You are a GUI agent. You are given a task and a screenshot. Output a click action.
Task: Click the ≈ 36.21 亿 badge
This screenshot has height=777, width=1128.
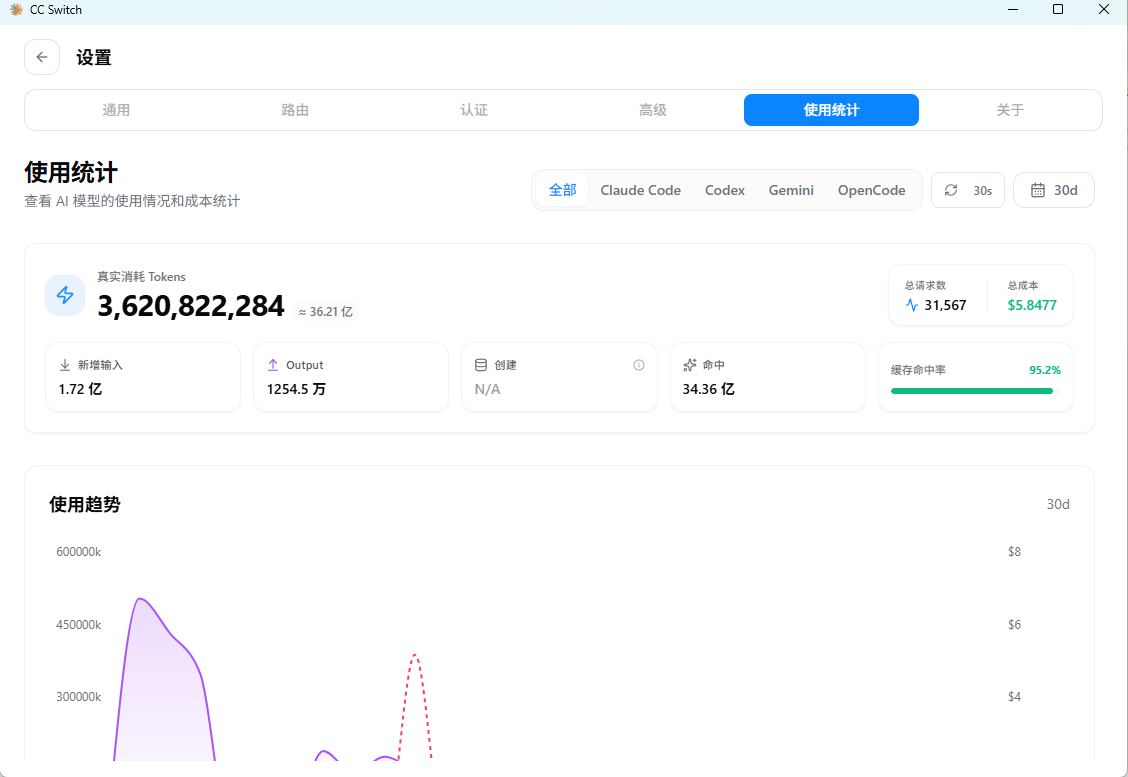point(326,312)
